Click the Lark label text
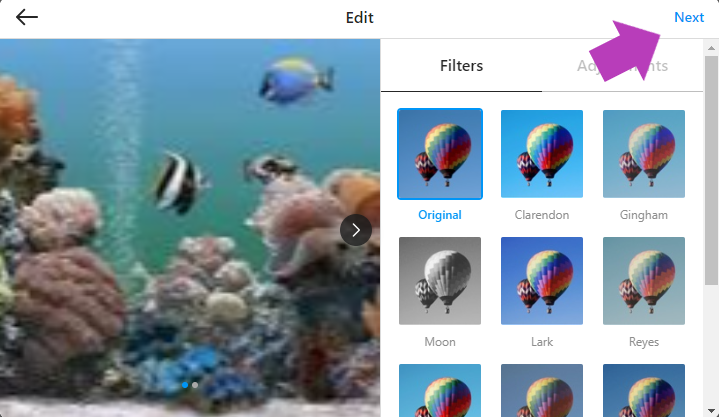The image size is (719, 417). coord(542,342)
